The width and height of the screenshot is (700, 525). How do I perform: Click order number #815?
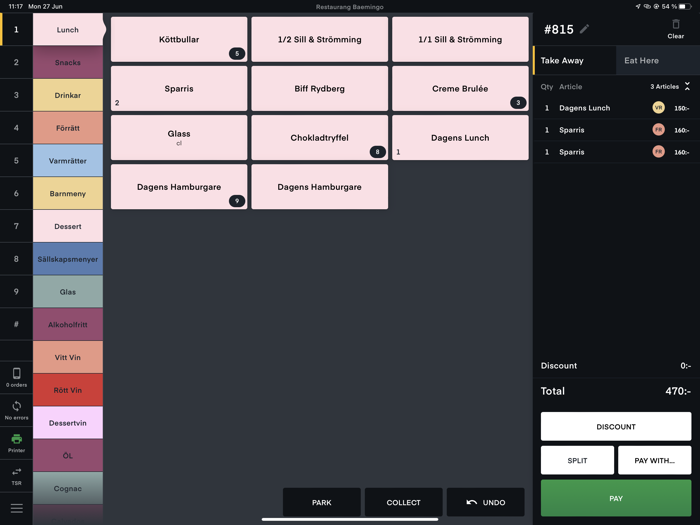(x=558, y=29)
